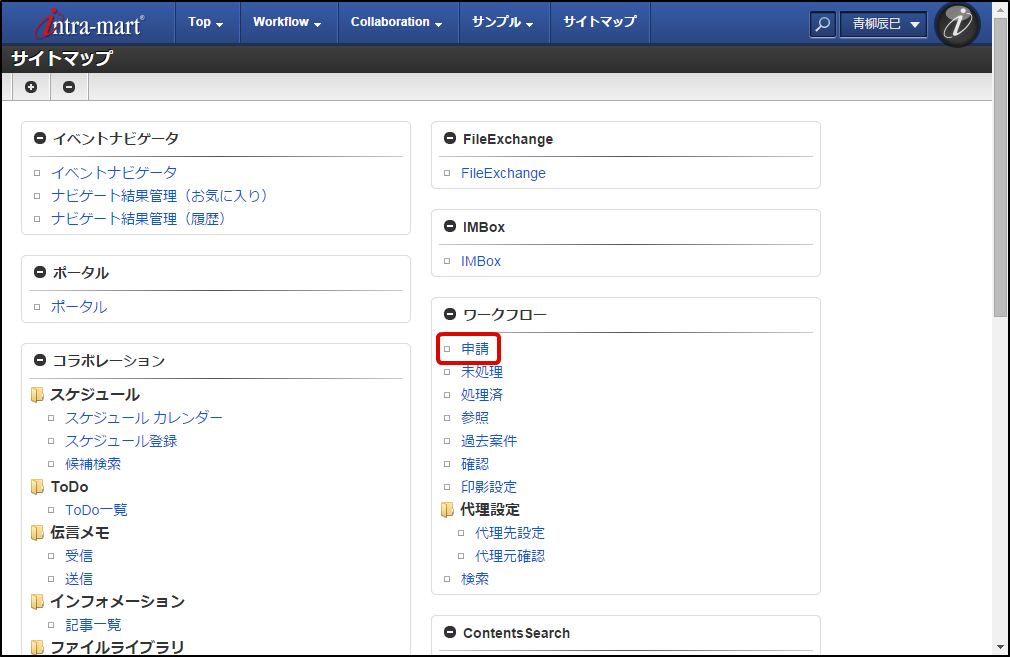Click the 未処理 link
The width and height of the screenshot is (1010, 657).
click(x=482, y=372)
